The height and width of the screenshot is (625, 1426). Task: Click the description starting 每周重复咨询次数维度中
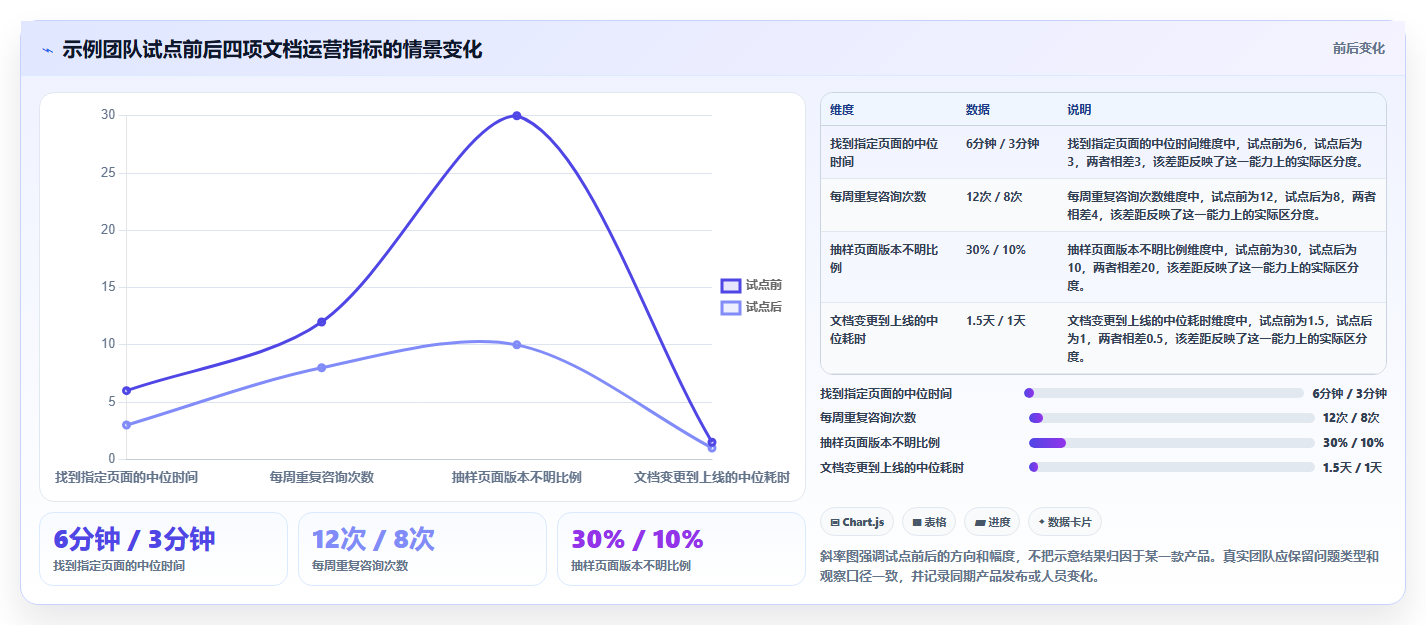tap(1221, 205)
